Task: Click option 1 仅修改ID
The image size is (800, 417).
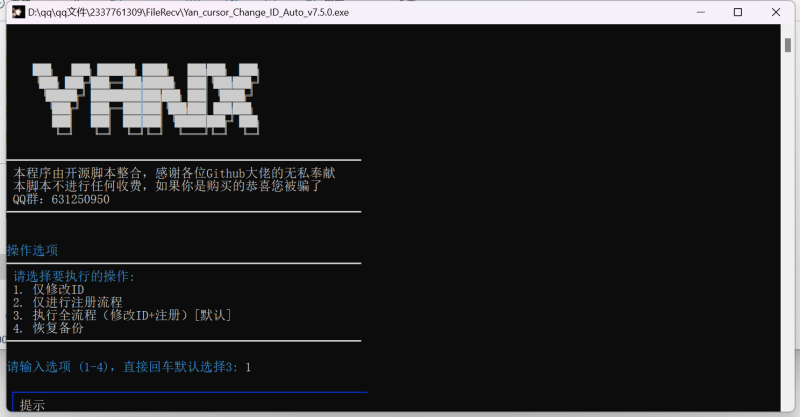Action: click(x=49, y=290)
